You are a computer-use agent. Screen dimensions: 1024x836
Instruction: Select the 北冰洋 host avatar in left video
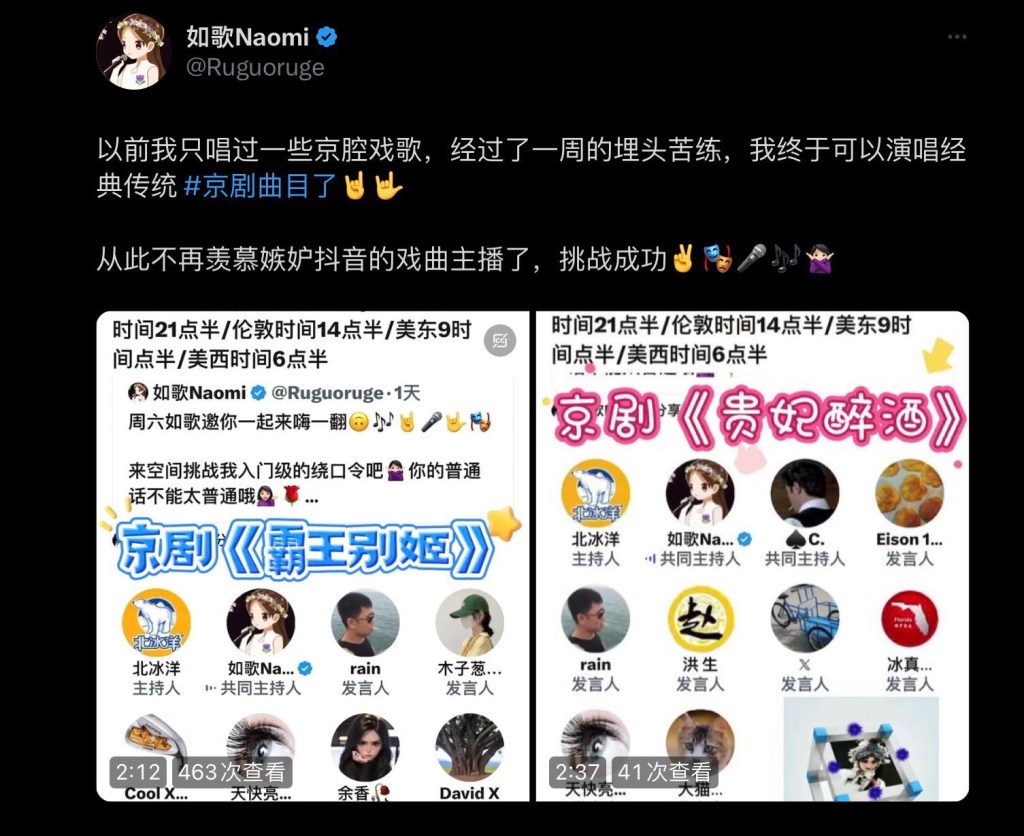coord(156,622)
